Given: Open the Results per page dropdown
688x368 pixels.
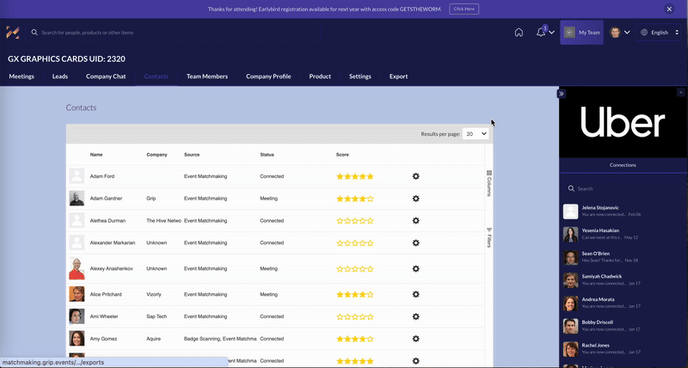Looking at the screenshot, I should click(476, 134).
